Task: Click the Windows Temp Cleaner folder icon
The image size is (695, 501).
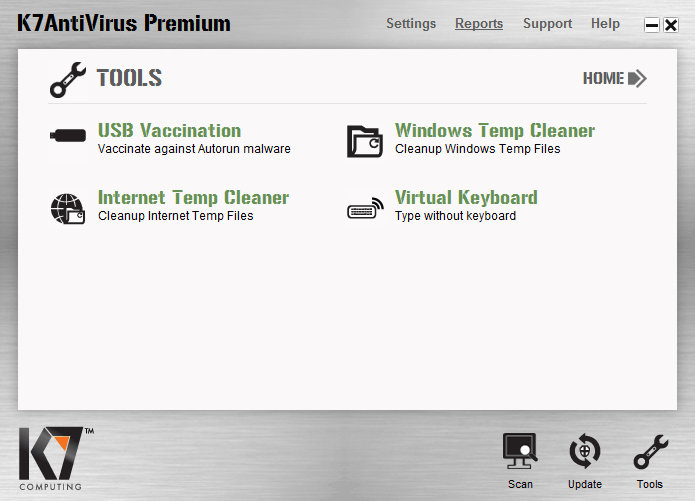Action: [x=364, y=142]
